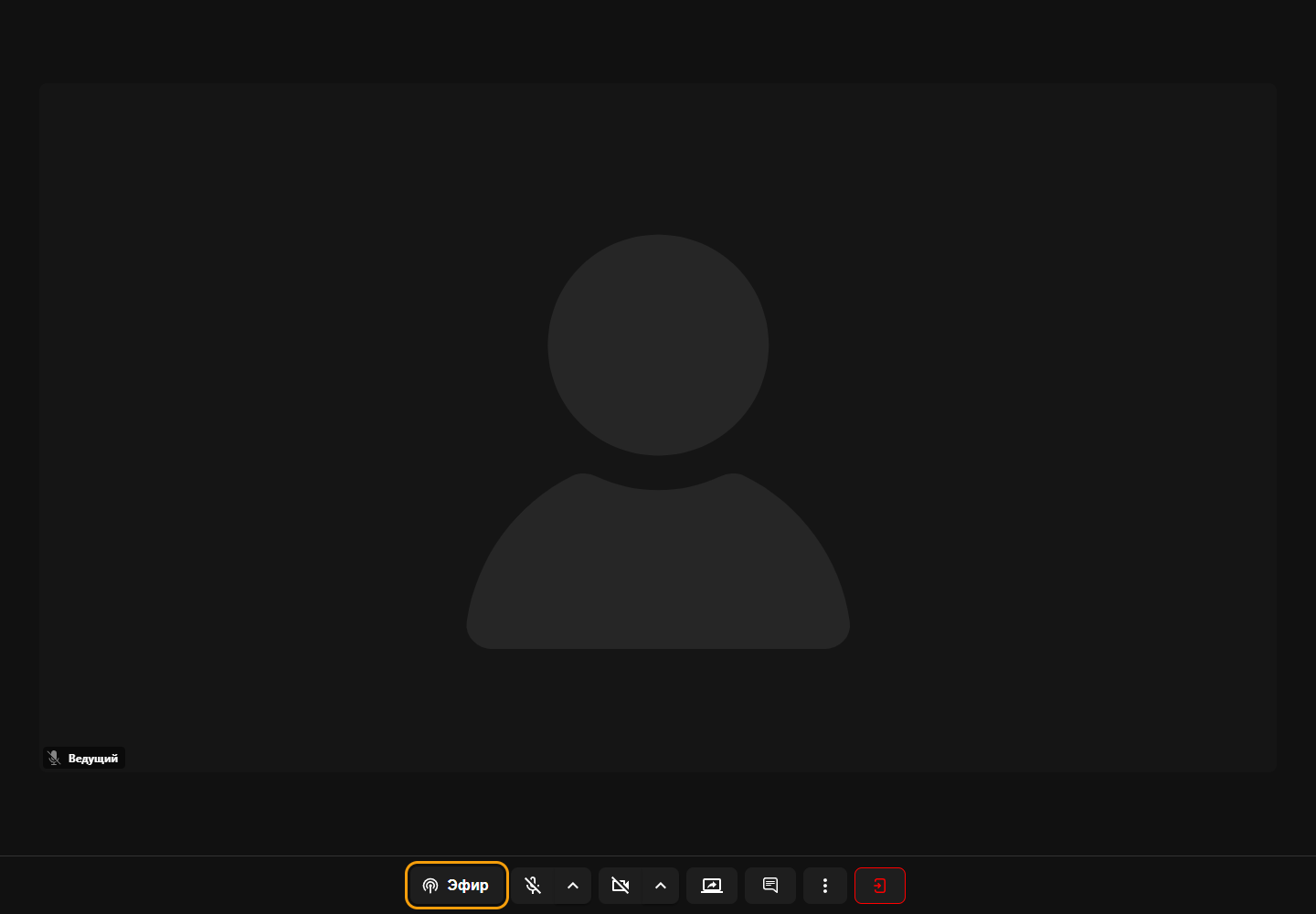
Task: Start screen sharing
Action: tap(712, 886)
